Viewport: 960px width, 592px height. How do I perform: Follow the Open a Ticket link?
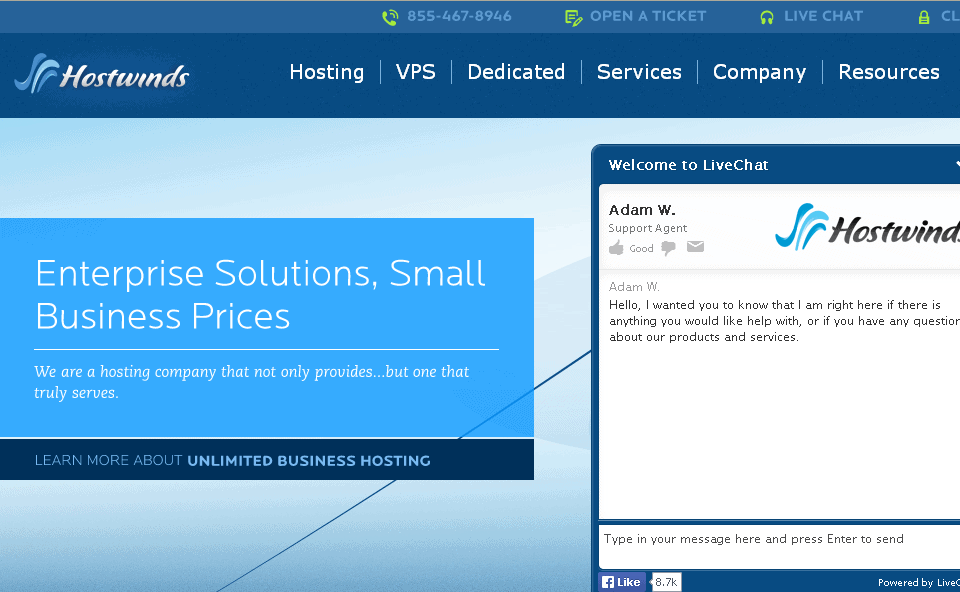pyautogui.click(x=648, y=17)
